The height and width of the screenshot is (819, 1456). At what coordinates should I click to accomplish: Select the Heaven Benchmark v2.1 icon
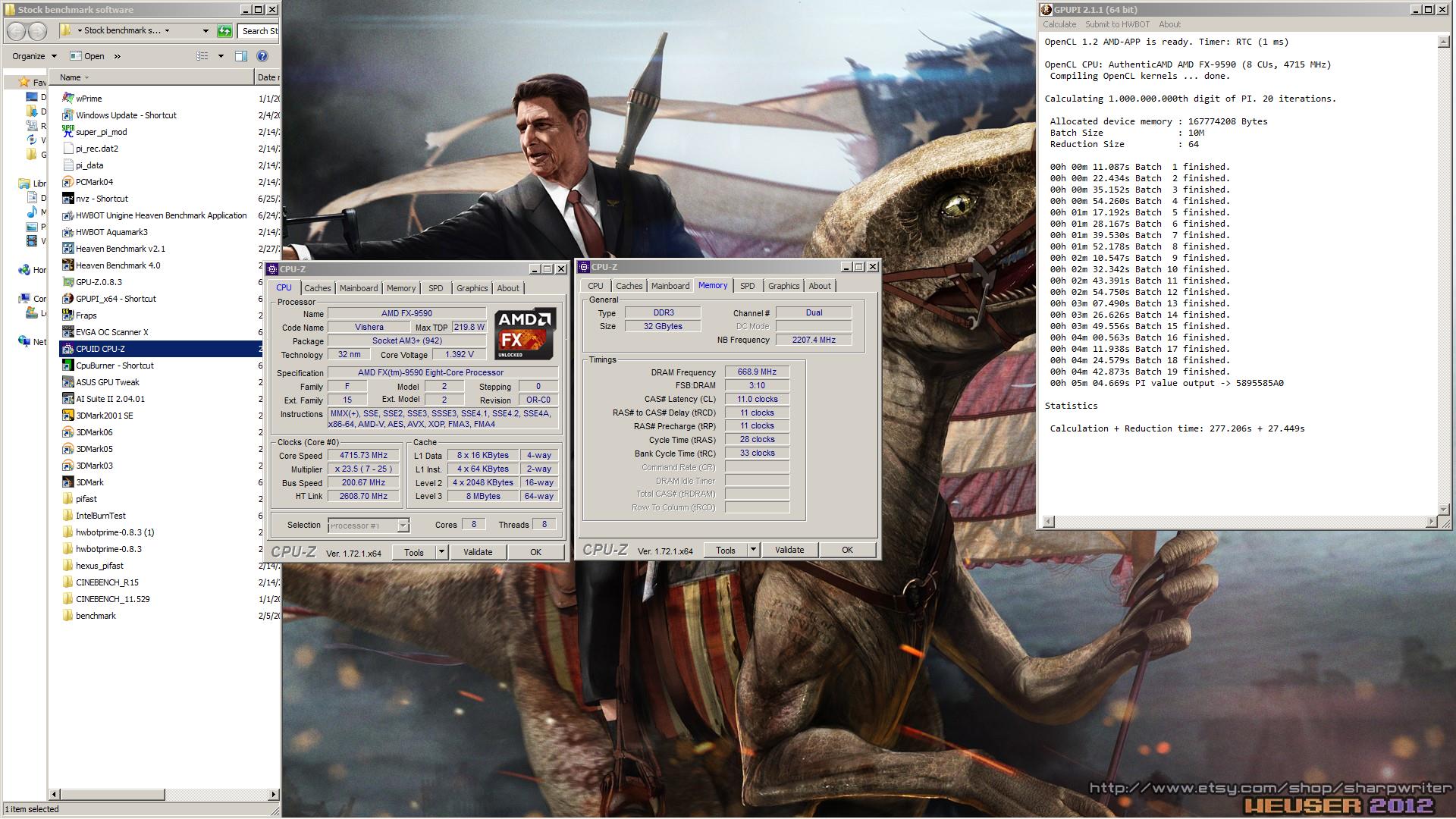click(x=68, y=249)
